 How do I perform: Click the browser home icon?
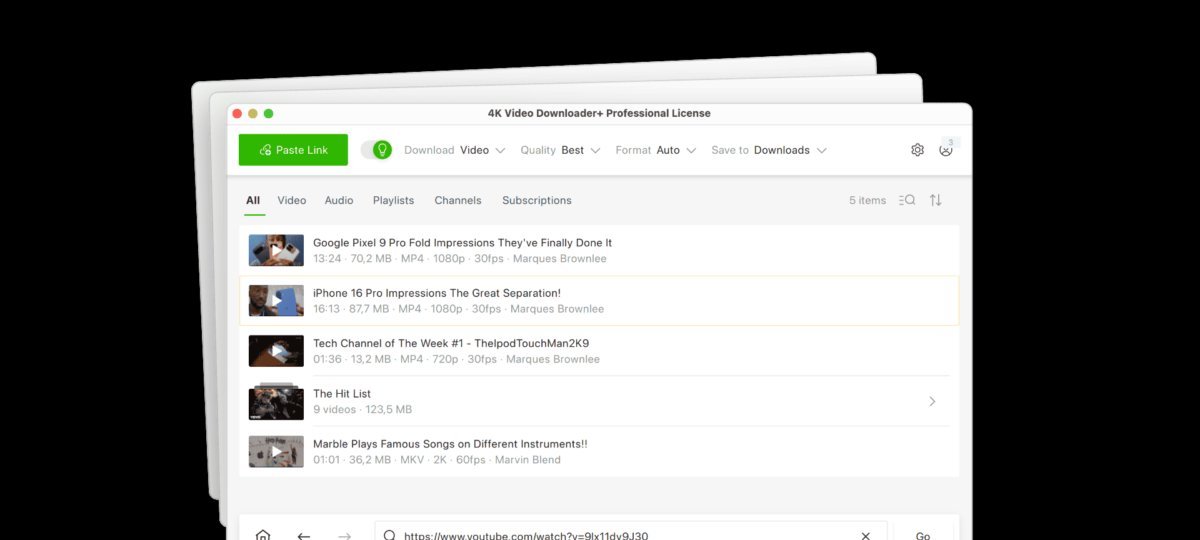coord(263,536)
